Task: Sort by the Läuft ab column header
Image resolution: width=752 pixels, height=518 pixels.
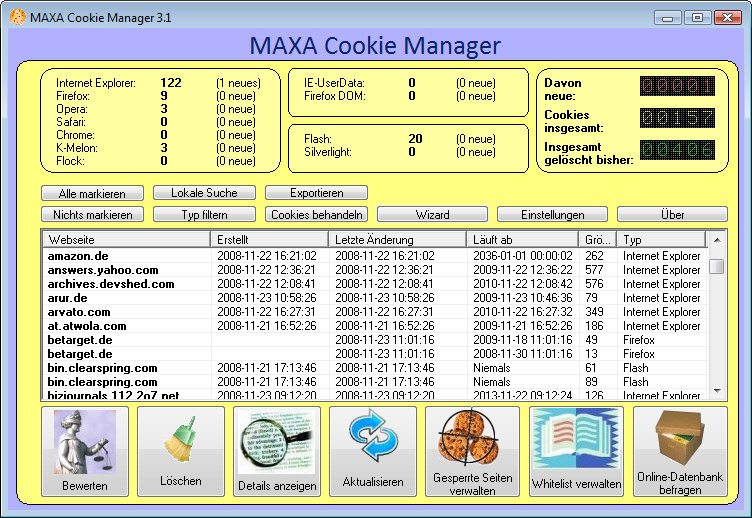Action: 522,239
